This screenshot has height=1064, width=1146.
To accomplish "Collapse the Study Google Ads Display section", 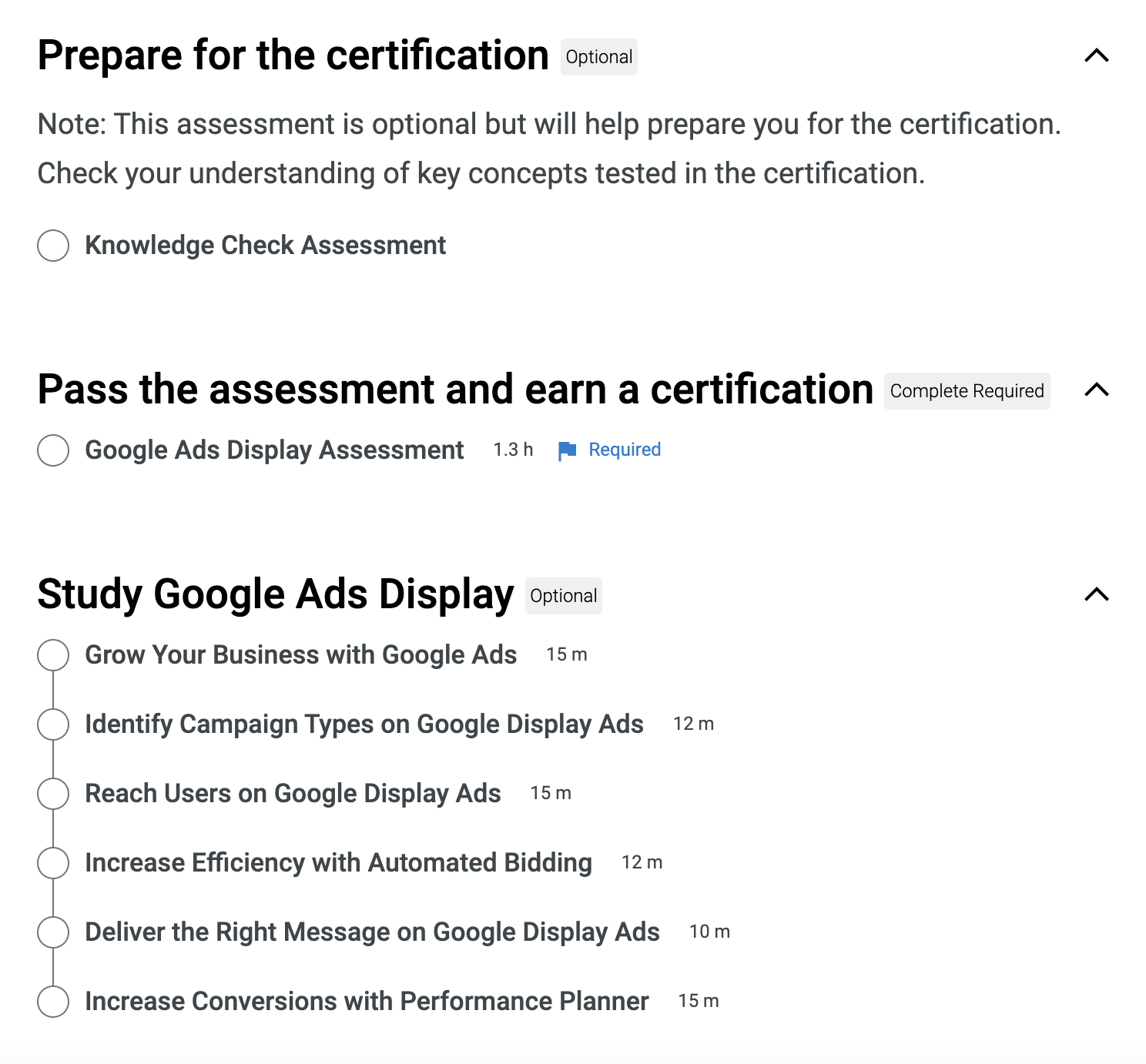I will (1096, 595).
